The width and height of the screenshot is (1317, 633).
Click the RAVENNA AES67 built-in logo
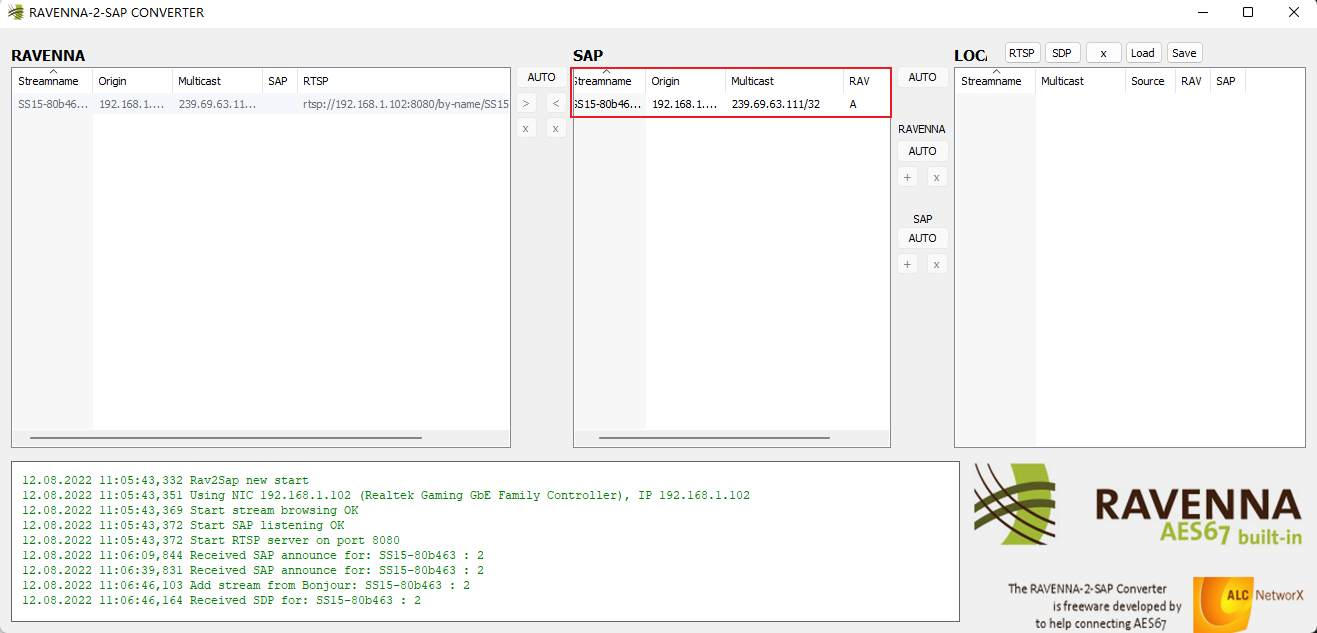tap(1138, 506)
